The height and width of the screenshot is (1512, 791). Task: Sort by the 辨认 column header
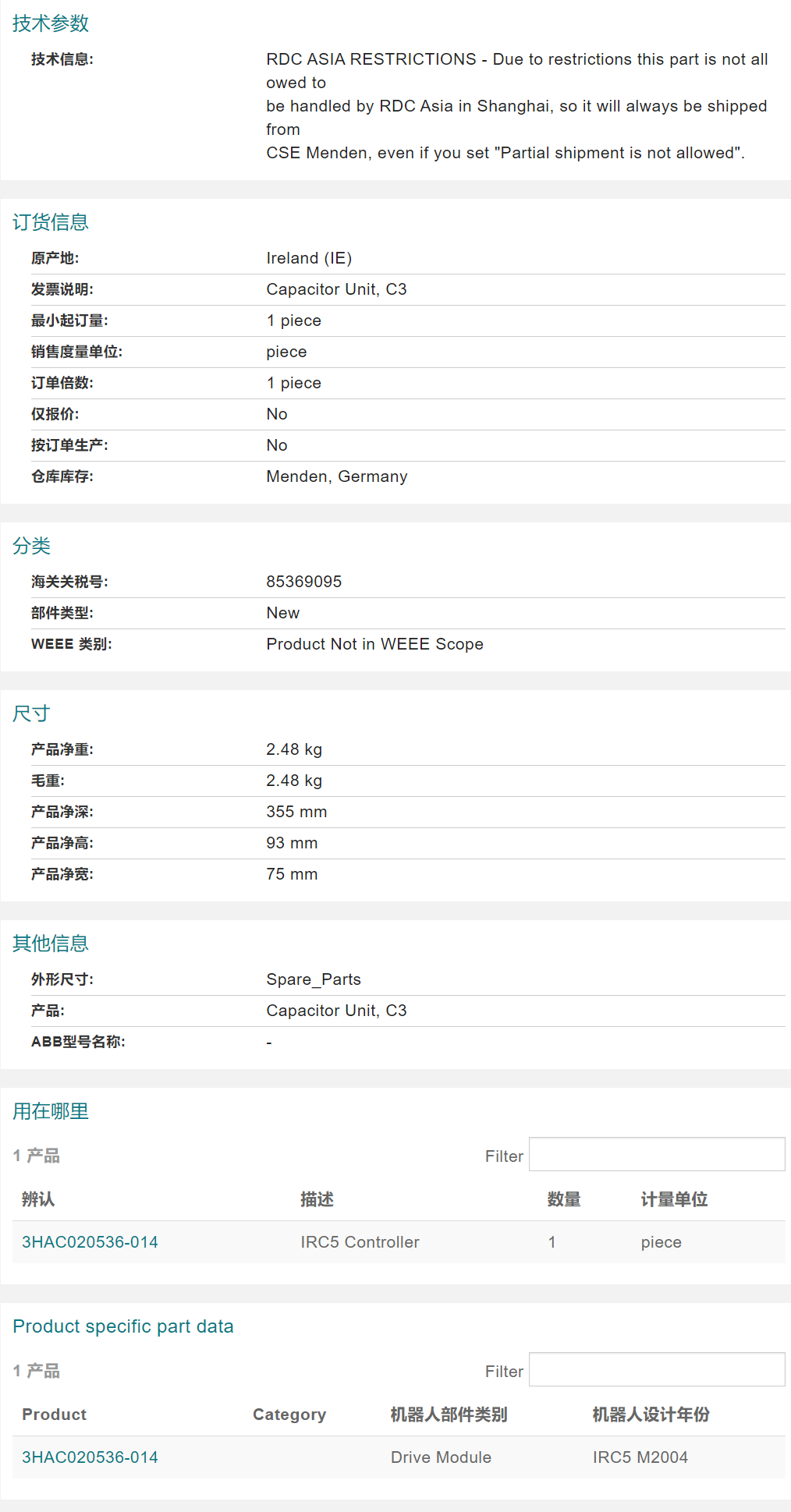38,1199
